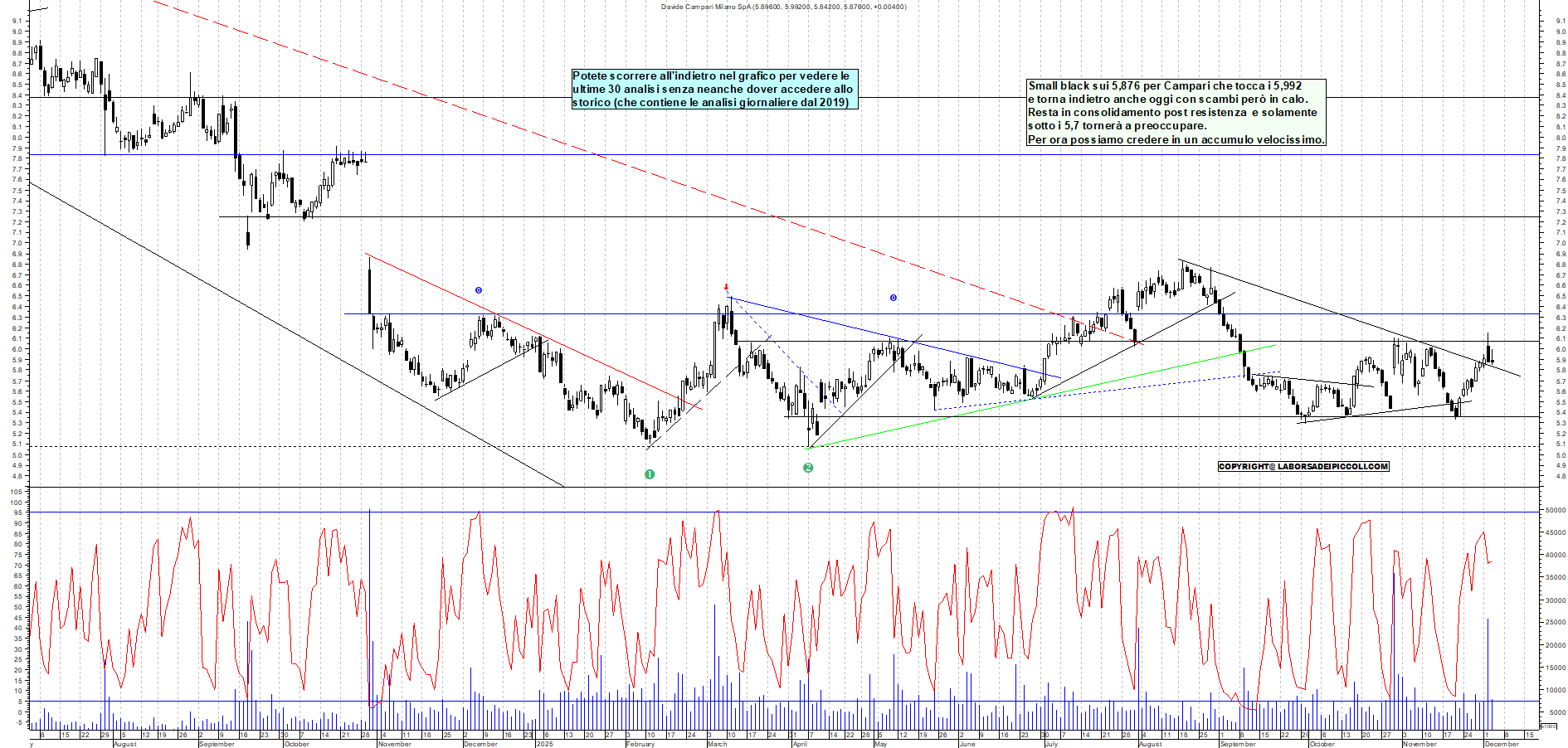Select the green circled marker 2 near the April low
The image size is (1568, 748).
coord(808,467)
